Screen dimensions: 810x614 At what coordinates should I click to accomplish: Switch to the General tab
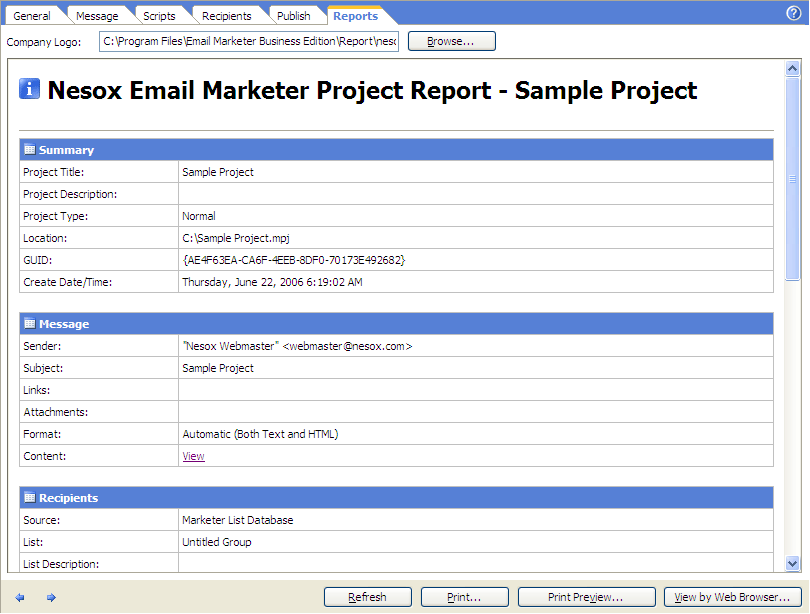32,16
